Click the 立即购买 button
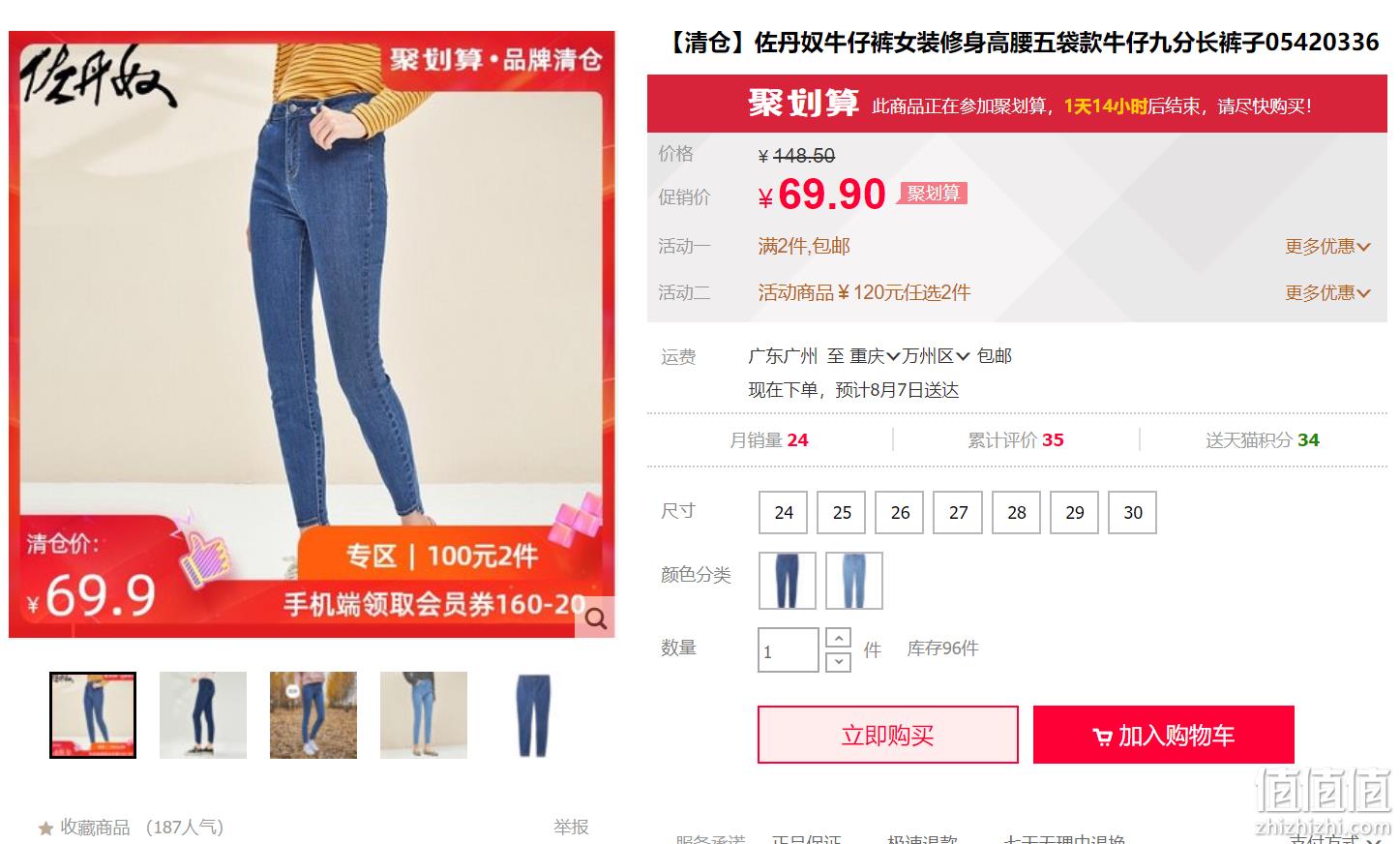The height and width of the screenshot is (844, 1400). (x=887, y=735)
